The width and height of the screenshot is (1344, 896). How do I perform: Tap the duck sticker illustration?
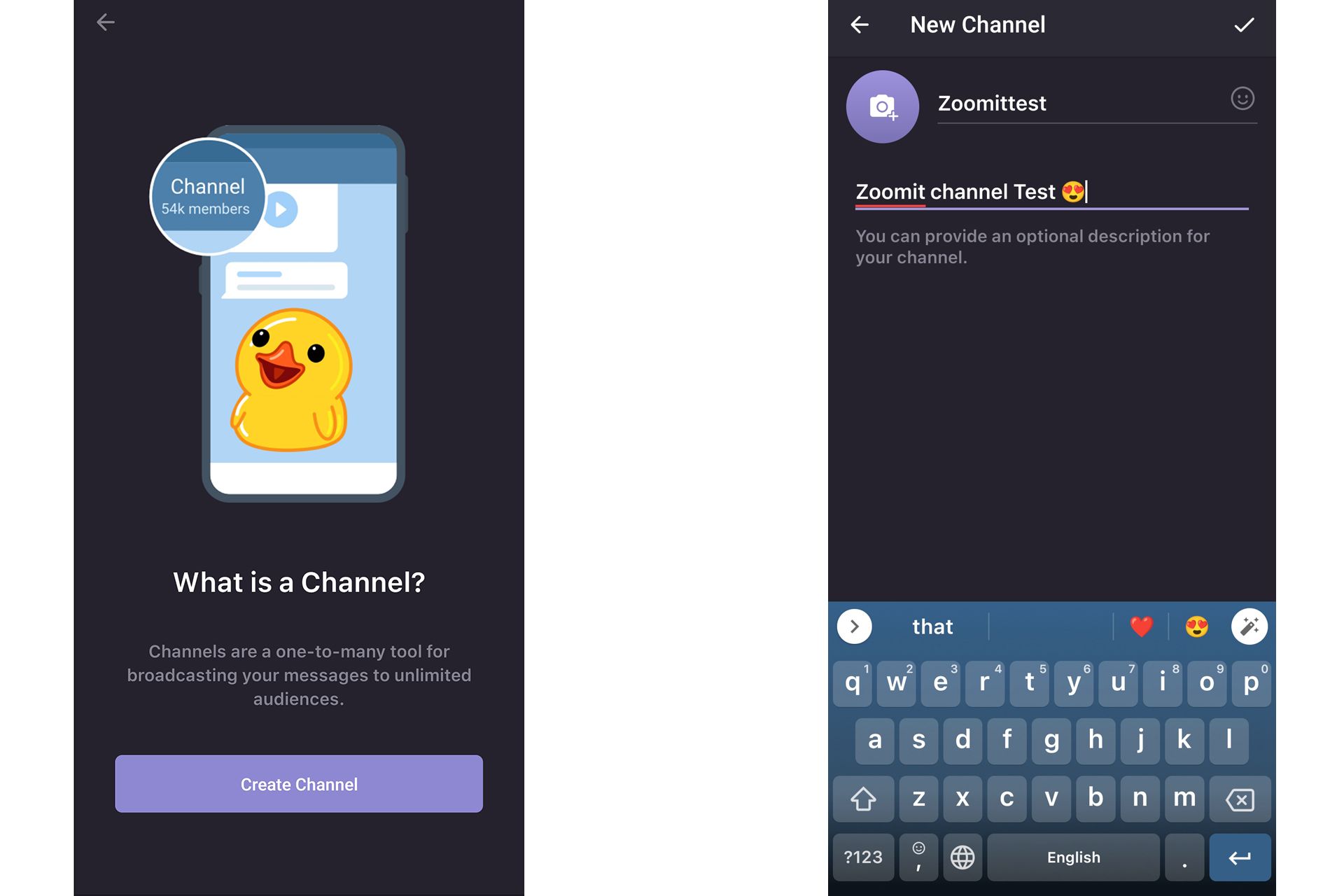(291, 380)
